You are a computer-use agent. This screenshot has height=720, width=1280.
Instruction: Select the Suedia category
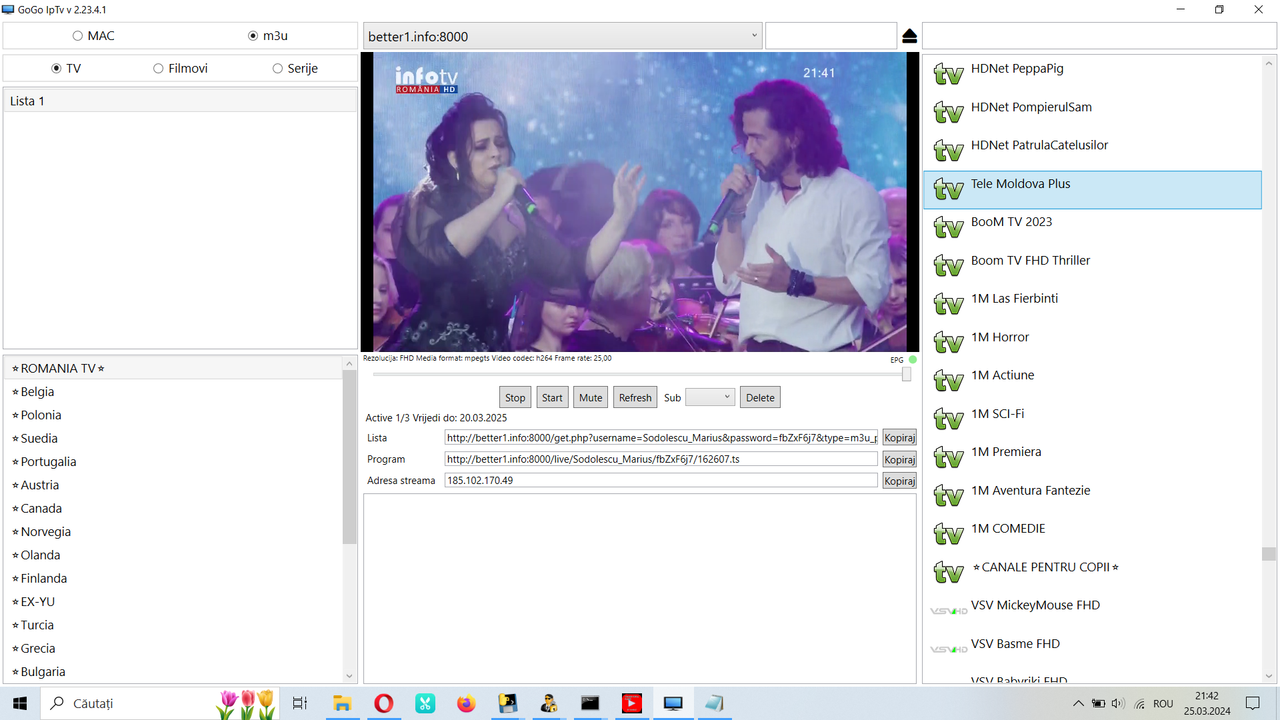(x=172, y=438)
